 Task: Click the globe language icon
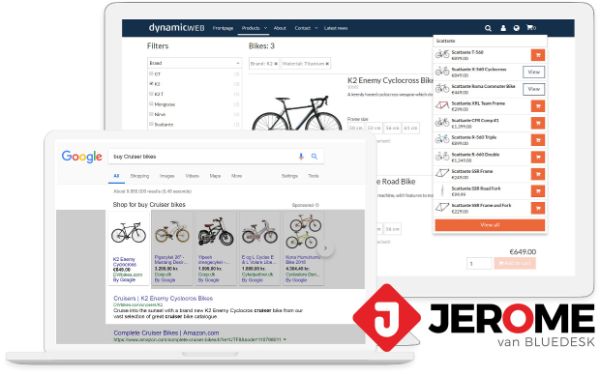[x=516, y=28]
